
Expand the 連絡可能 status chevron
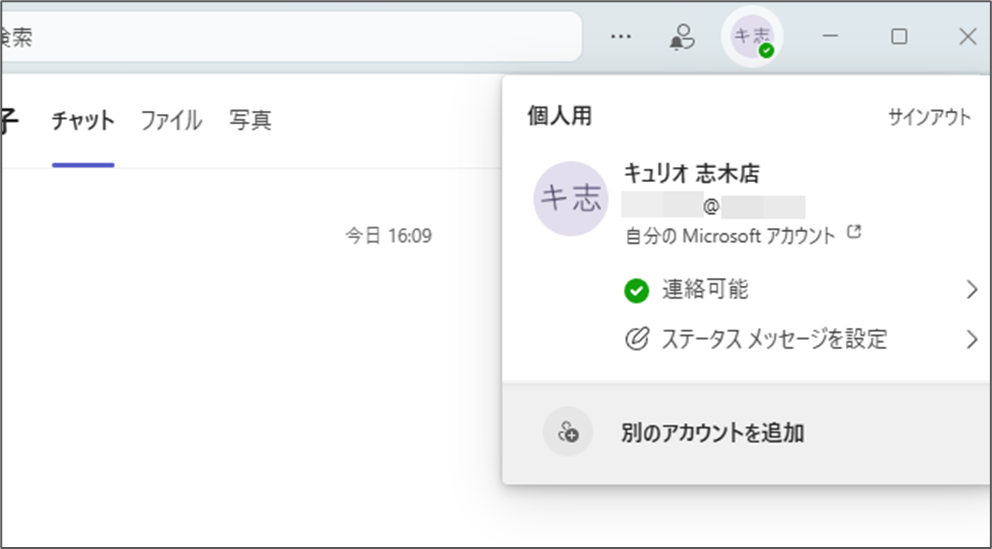click(x=972, y=290)
